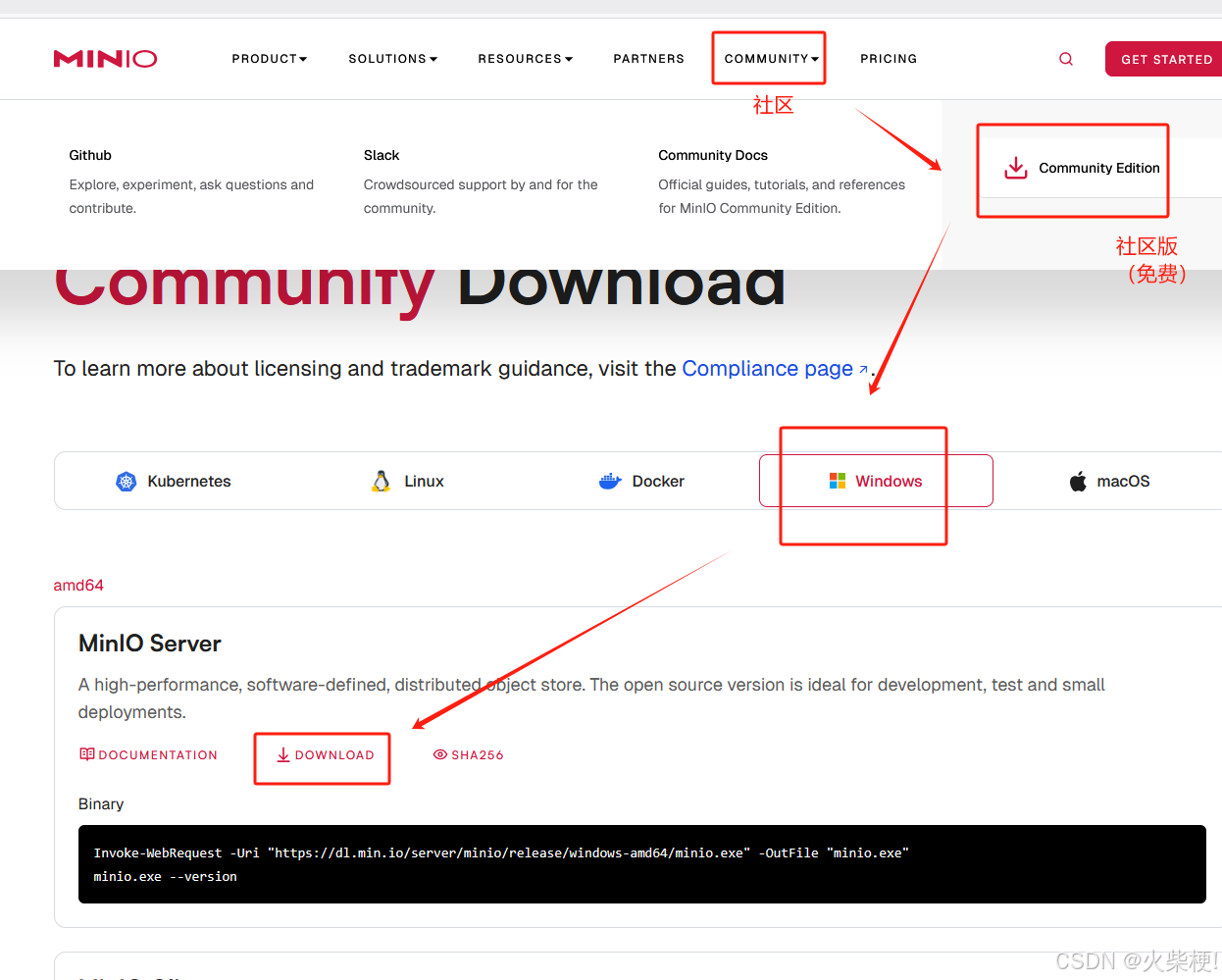1222x980 pixels.
Task: Click the Kubernetes wheel icon
Action: click(126, 481)
